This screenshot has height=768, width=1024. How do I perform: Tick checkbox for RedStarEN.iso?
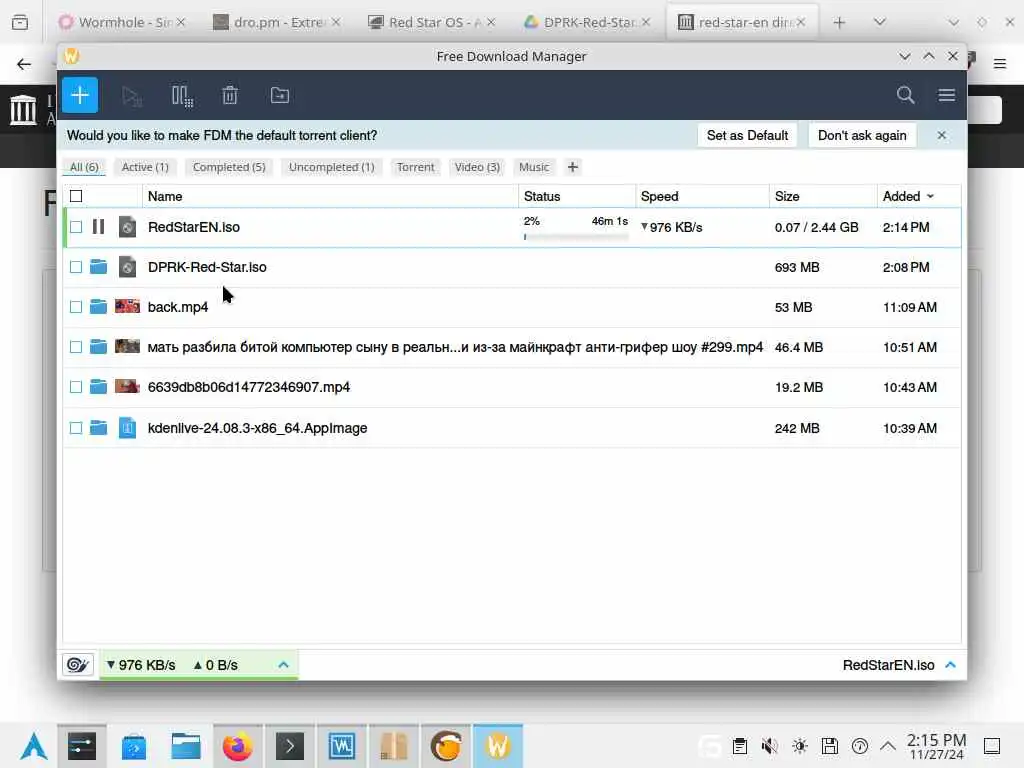click(76, 227)
